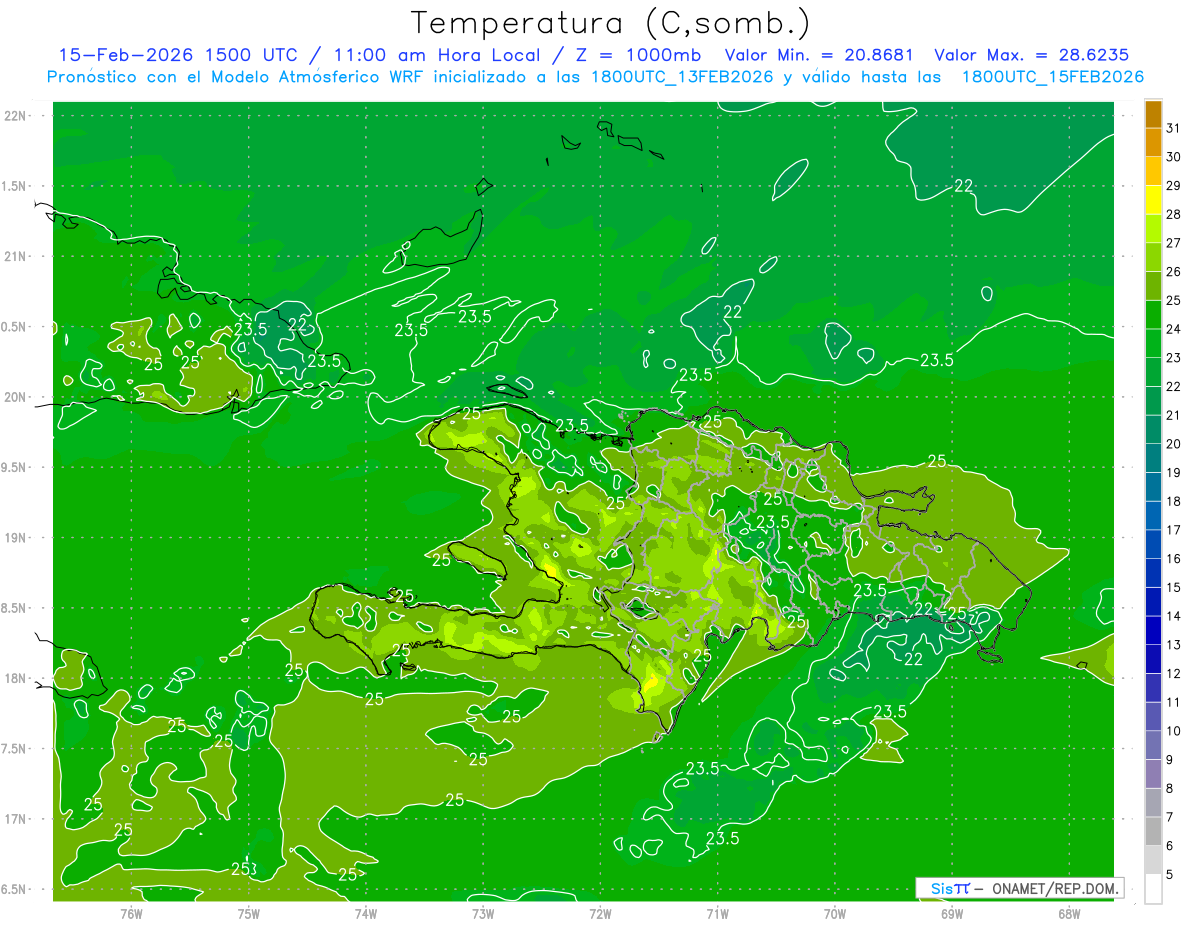
Task: Click the "74W" longitude axis label
Action: click(366, 913)
